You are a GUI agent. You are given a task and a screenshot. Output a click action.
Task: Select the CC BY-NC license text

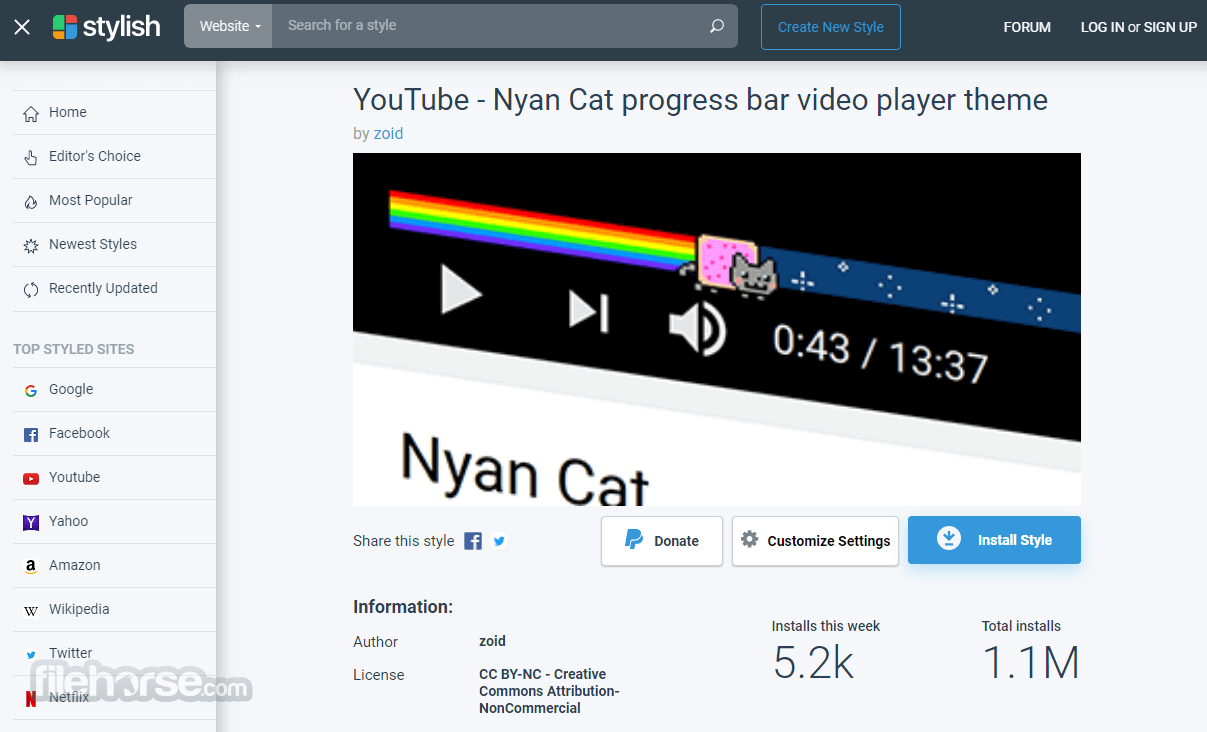[549, 691]
